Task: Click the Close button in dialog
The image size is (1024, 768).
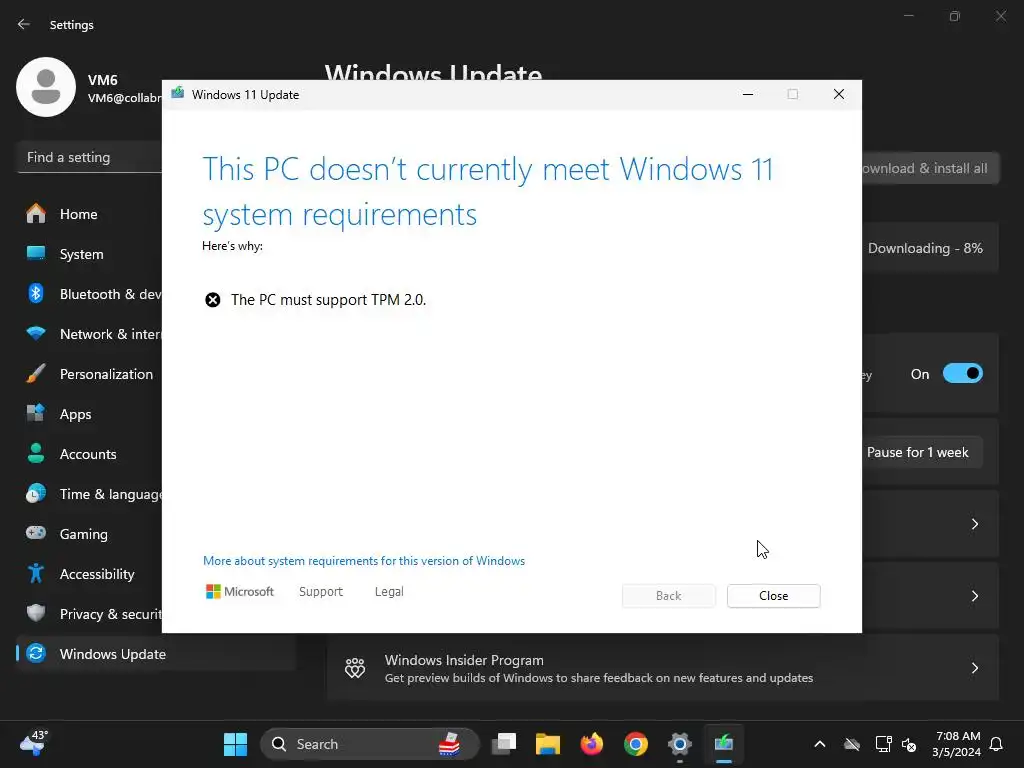Action: pos(773,596)
